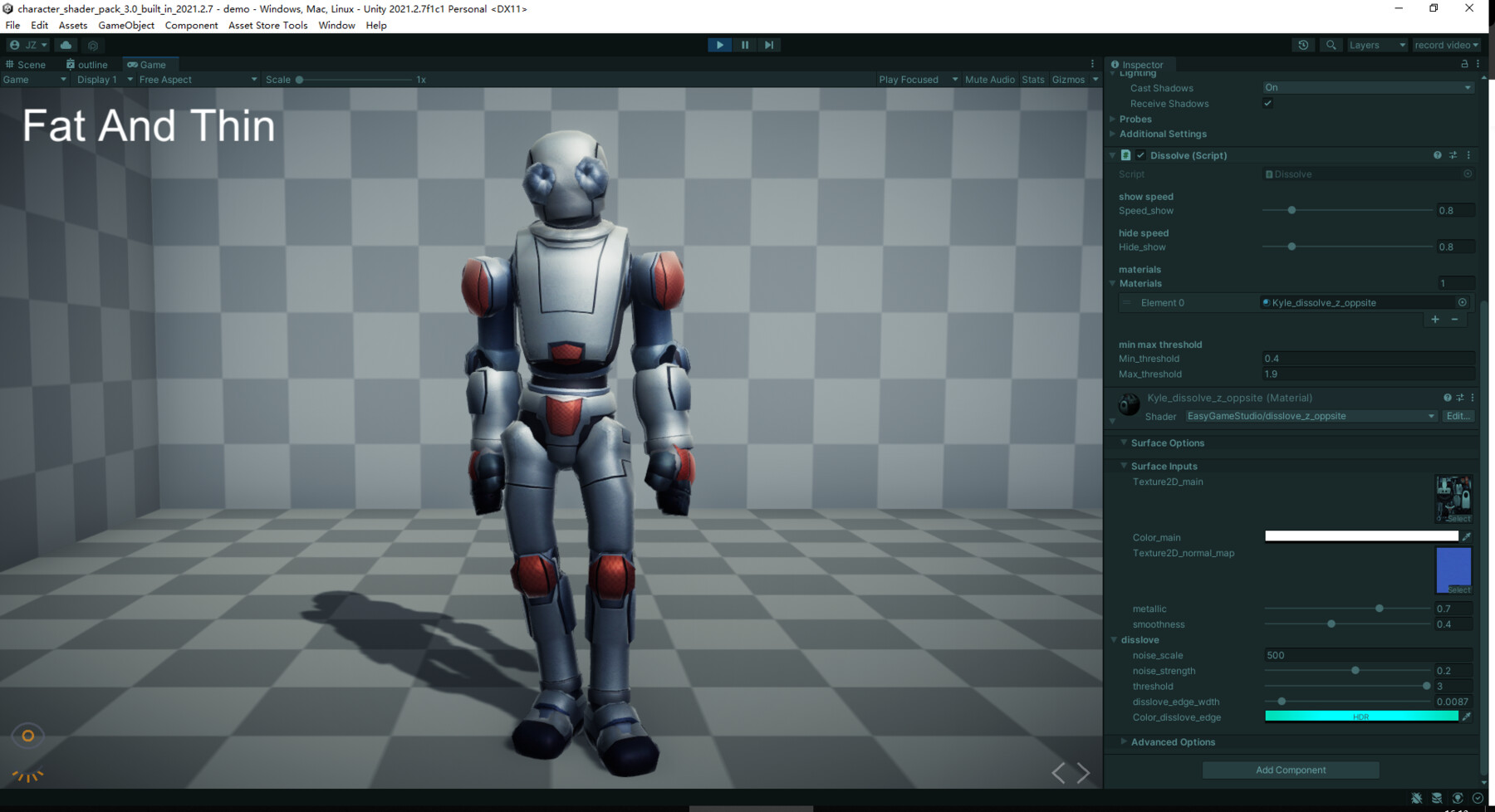Click the Add Component button
The width and height of the screenshot is (1495, 812).
(x=1290, y=770)
